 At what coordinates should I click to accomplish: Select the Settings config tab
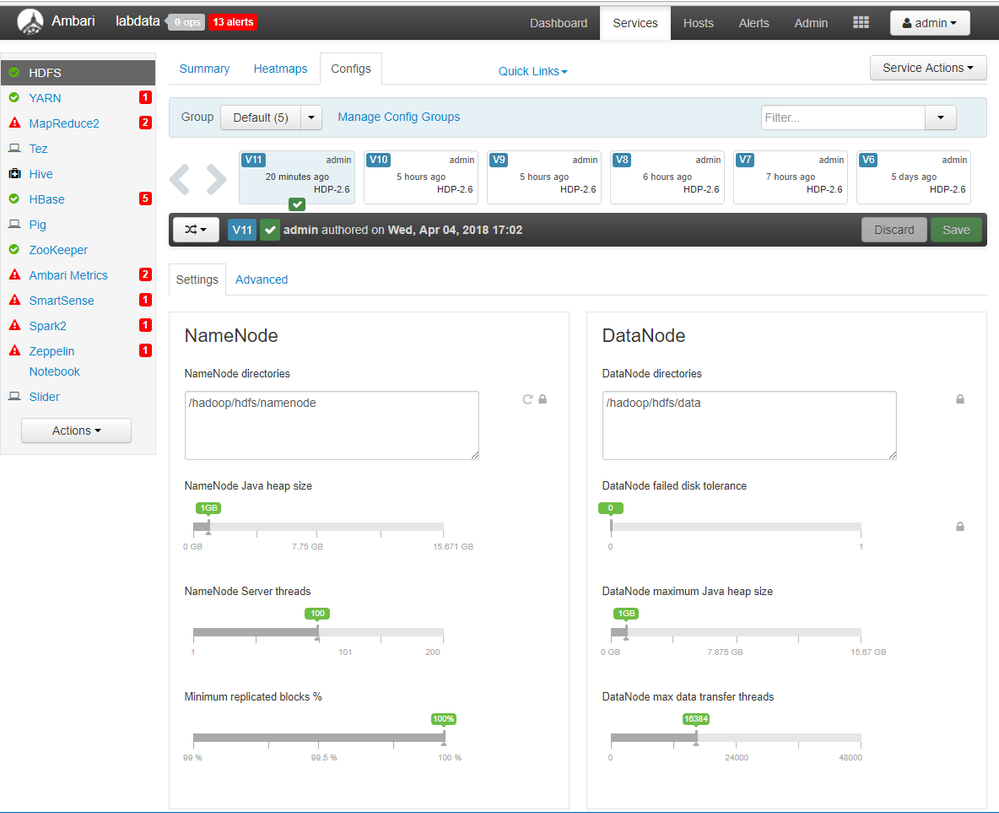point(197,280)
